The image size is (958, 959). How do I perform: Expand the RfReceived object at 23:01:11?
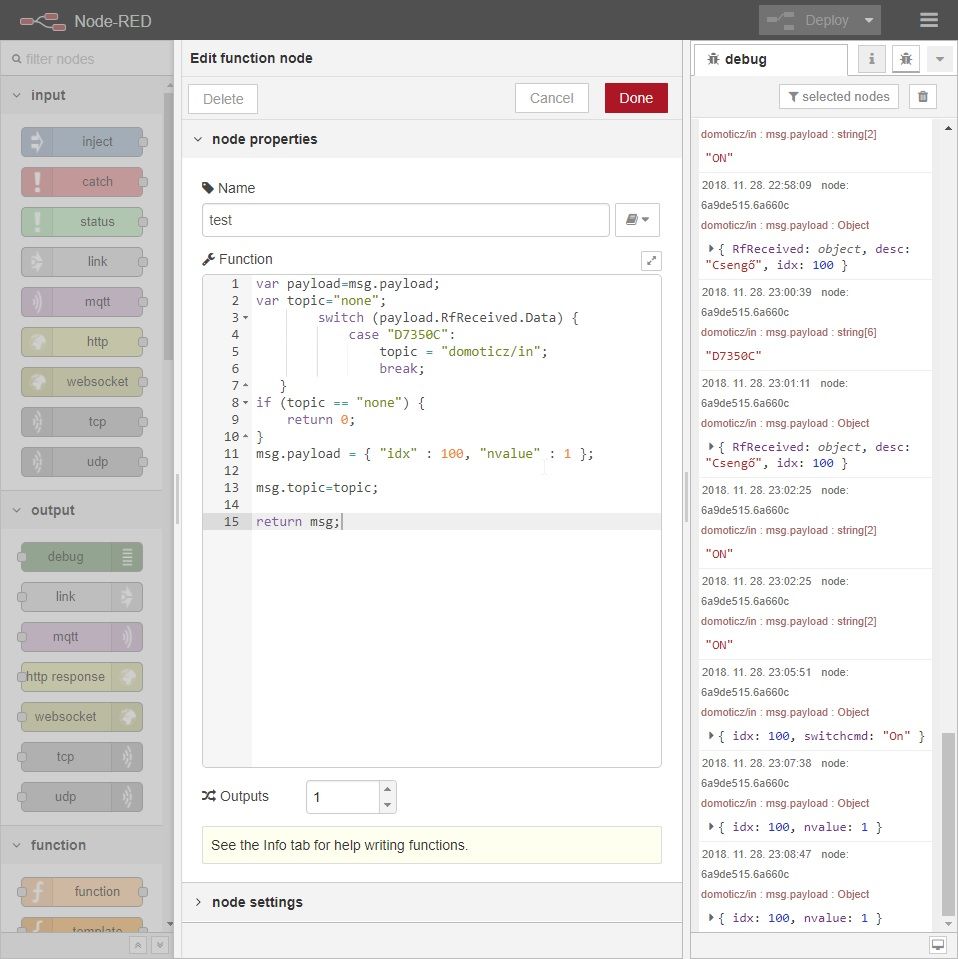coord(711,446)
